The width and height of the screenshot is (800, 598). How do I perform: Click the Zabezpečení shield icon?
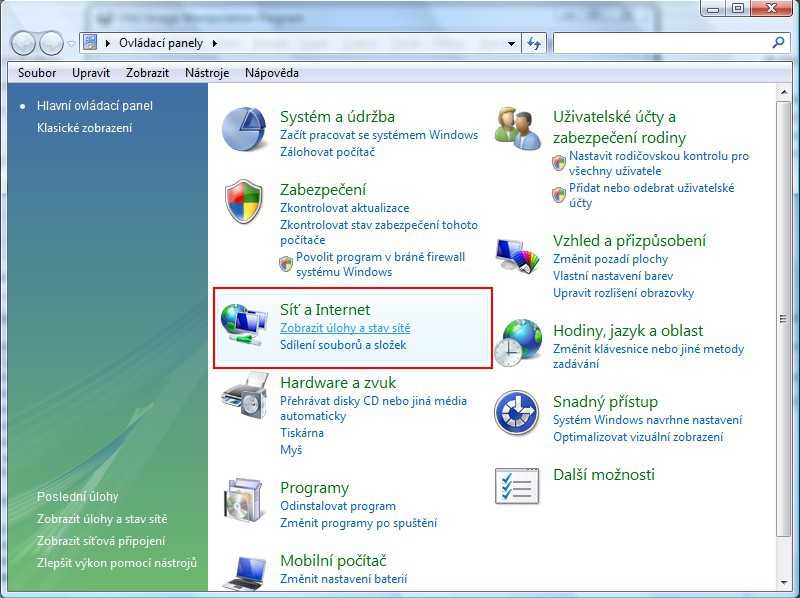pos(244,201)
